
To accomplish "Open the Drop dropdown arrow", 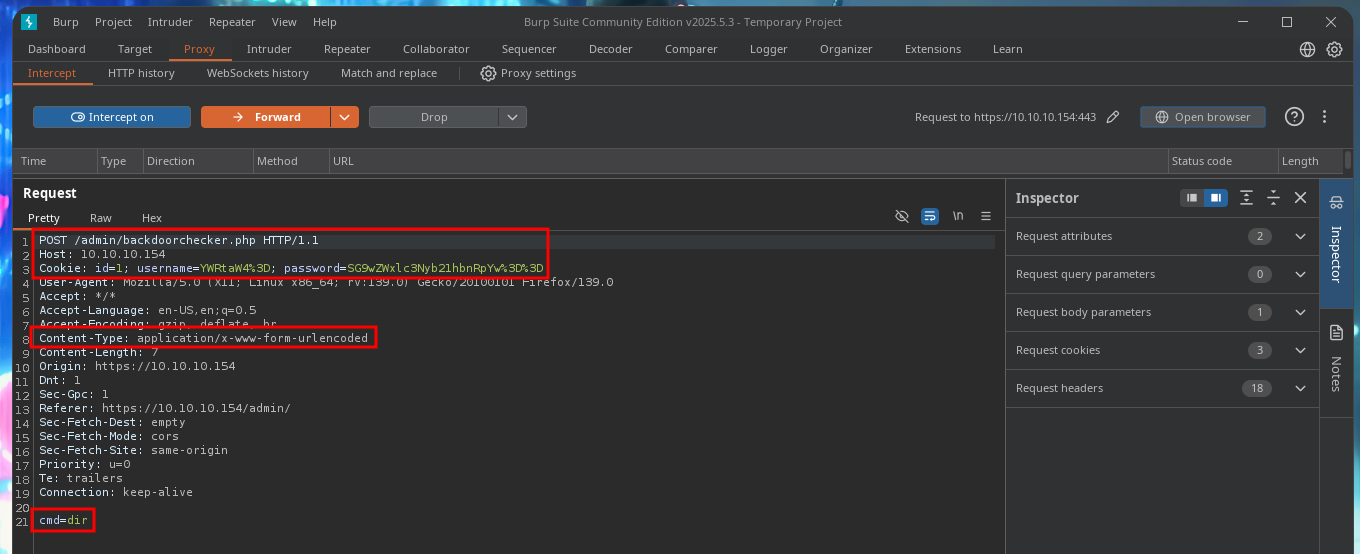I will tap(512, 117).
